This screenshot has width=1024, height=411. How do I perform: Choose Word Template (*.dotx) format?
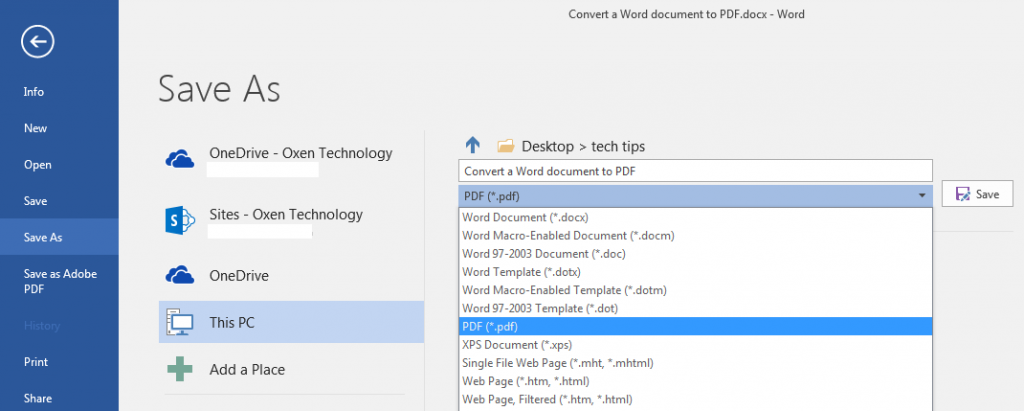pos(695,271)
